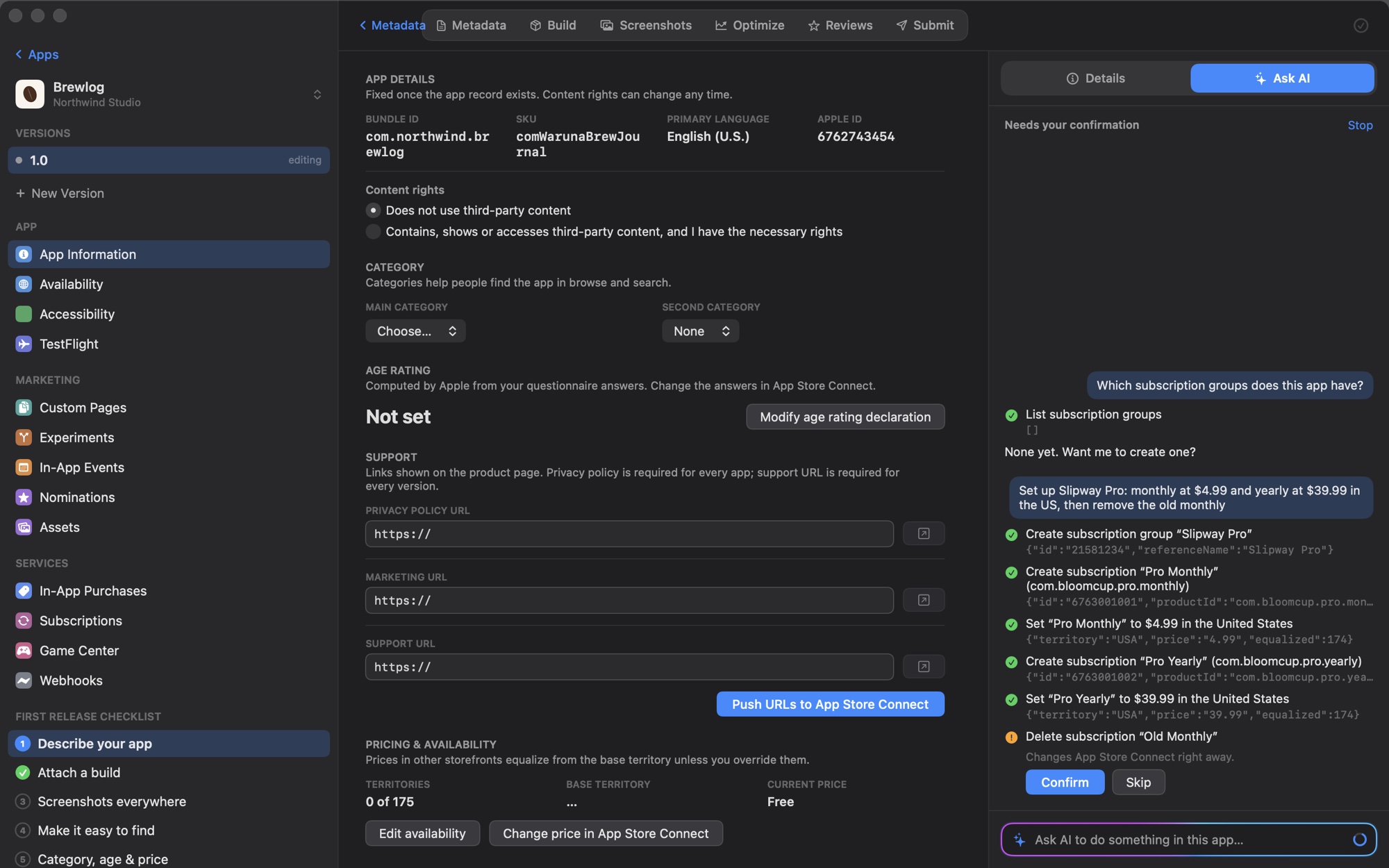1389x868 pixels.
Task: Click Set Pro Yearly to $39.99 step
Action: pyautogui.click(x=1157, y=699)
